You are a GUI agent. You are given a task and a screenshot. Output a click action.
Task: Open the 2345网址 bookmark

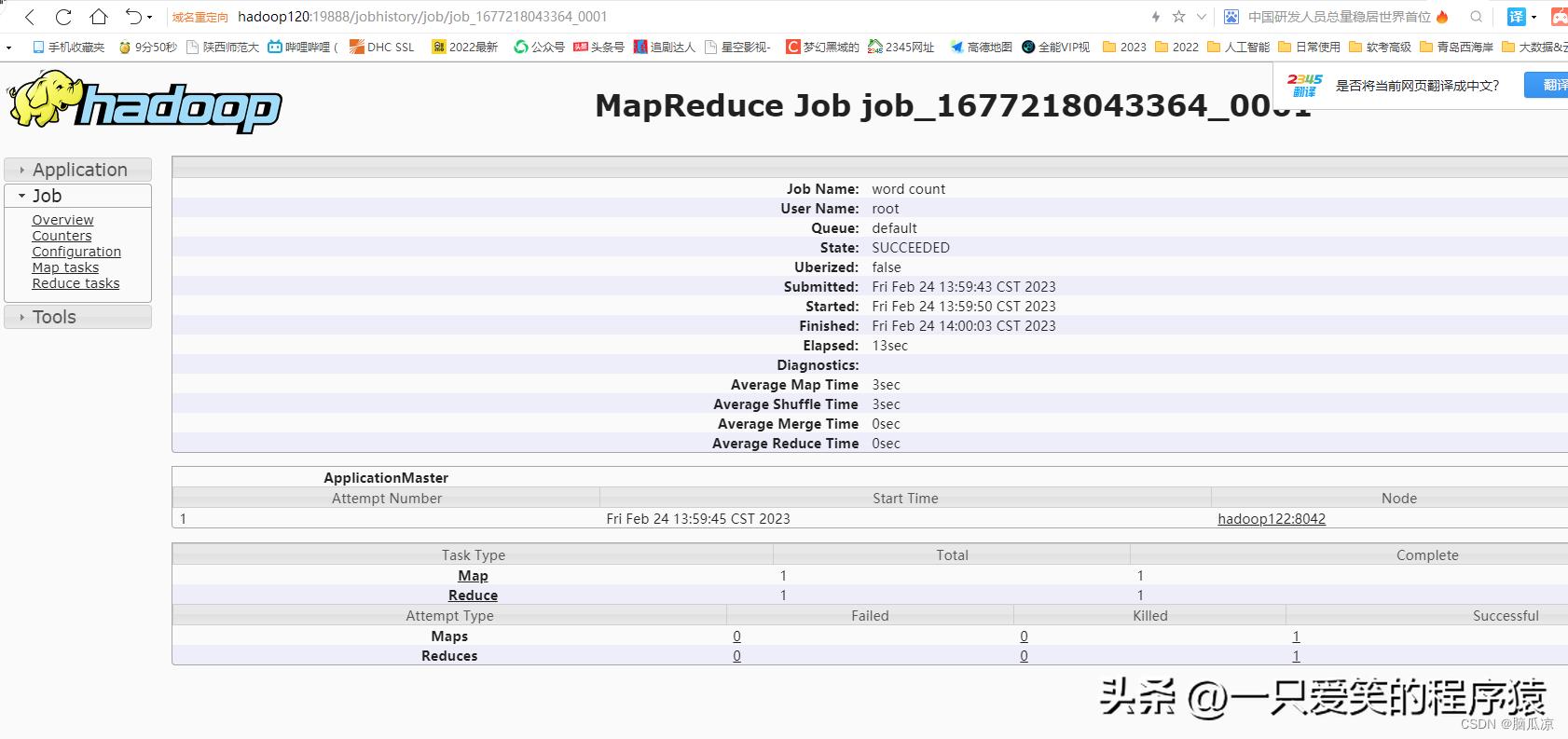901,47
